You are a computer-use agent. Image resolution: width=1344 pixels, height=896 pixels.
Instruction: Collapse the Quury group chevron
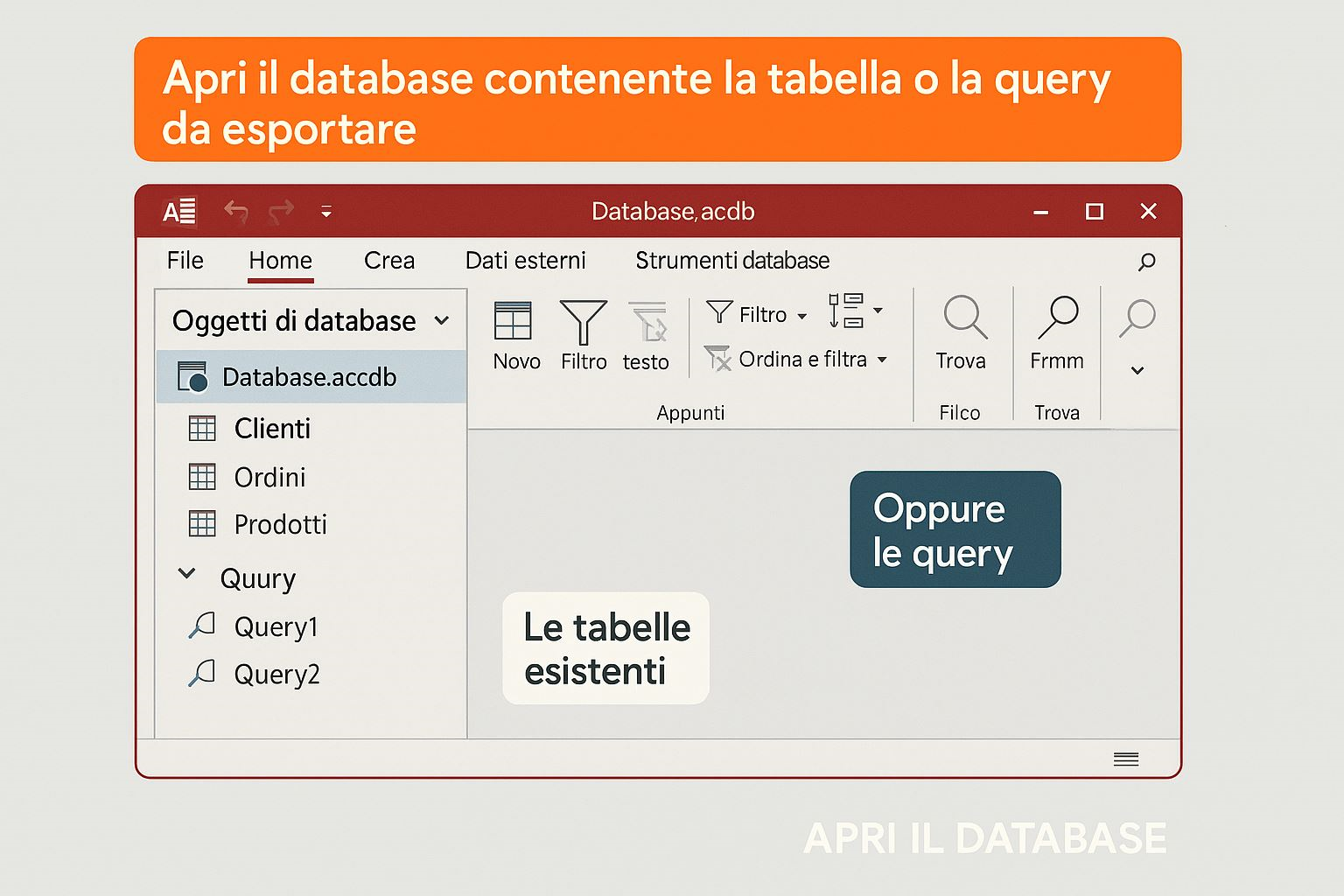(186, 575)
